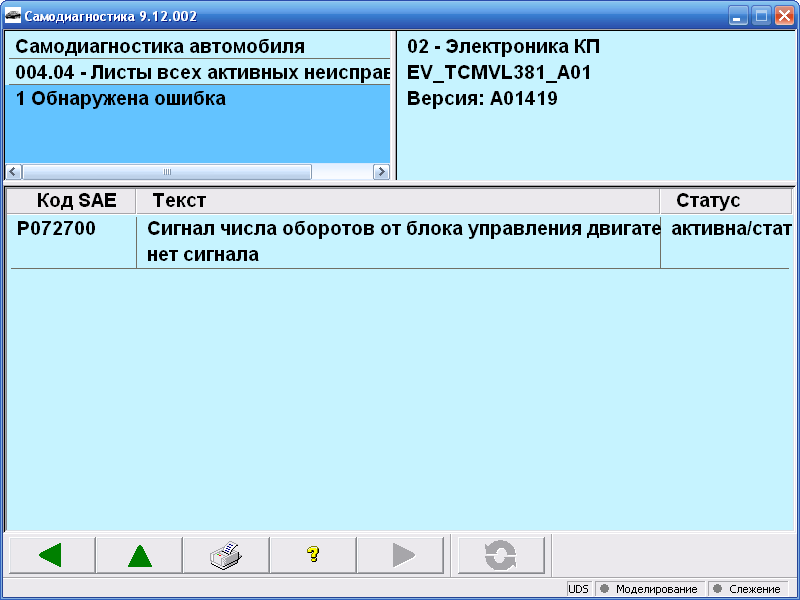Viewport: 800px width, 600px height.
Task: Click the 'Сигнал числа оборотов' fault text
Action: (404, 229)
